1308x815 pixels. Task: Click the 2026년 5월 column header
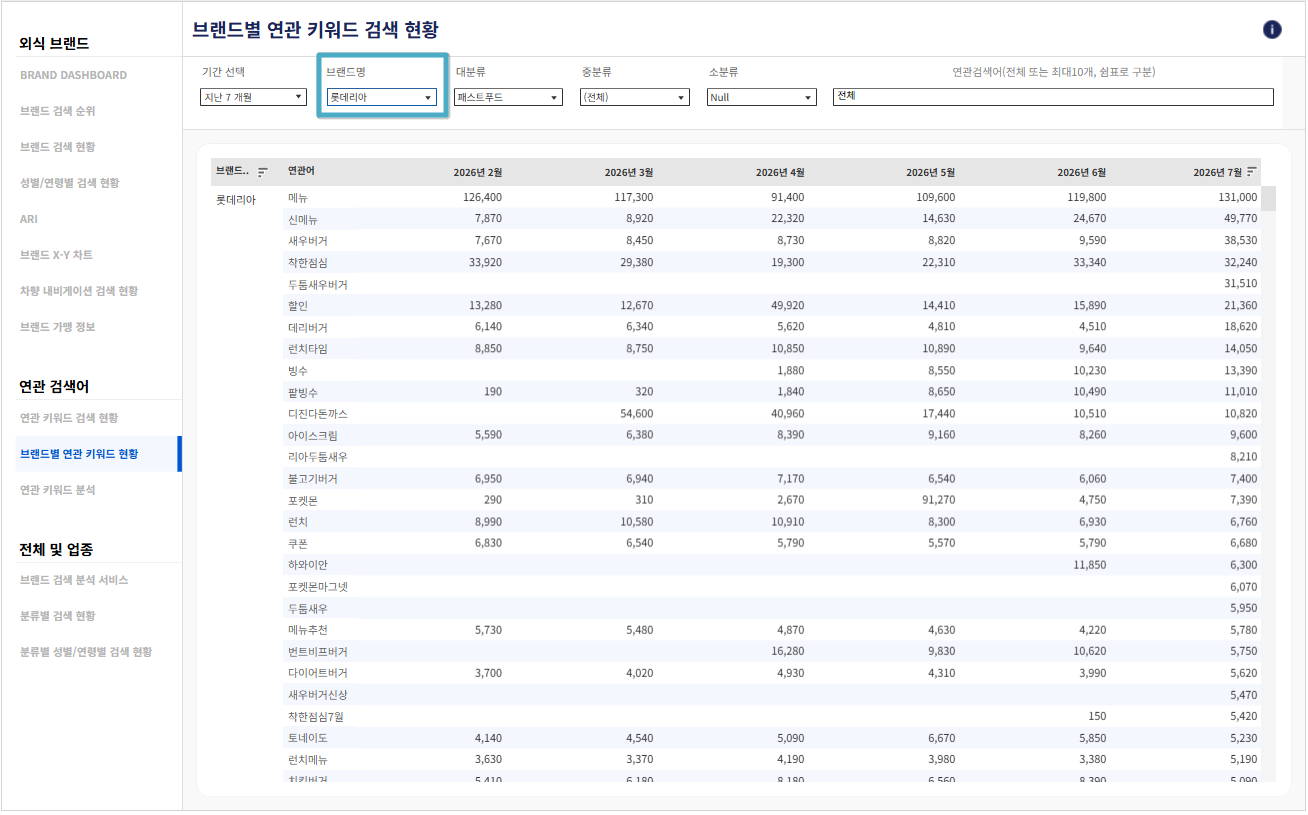[931, 172]
